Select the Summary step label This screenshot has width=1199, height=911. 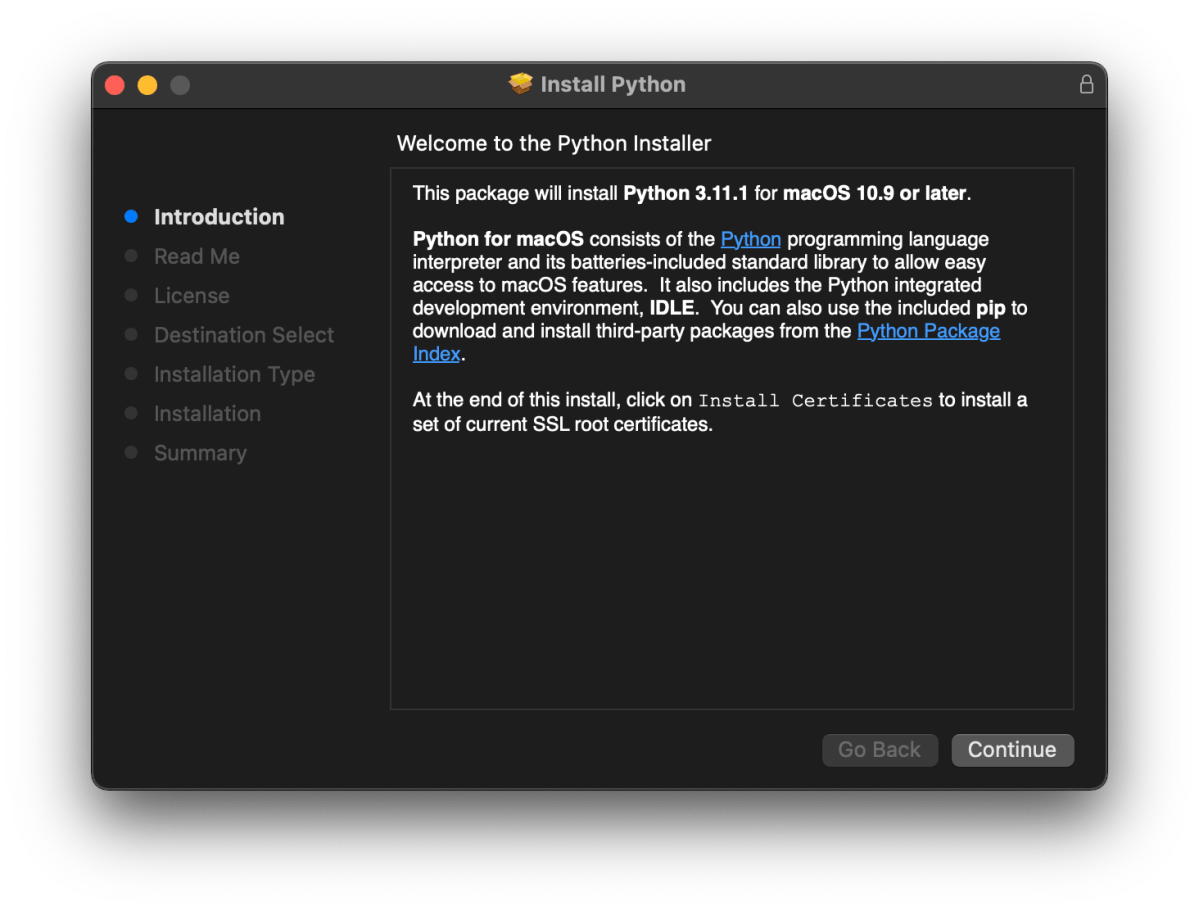(200, 454)
